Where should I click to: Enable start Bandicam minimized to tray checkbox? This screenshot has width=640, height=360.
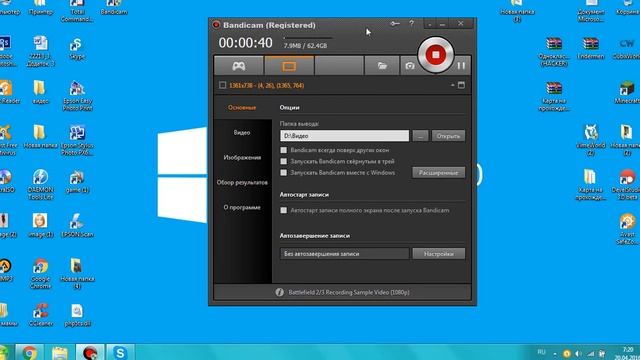pyautogui.click(x=284, y=161)
